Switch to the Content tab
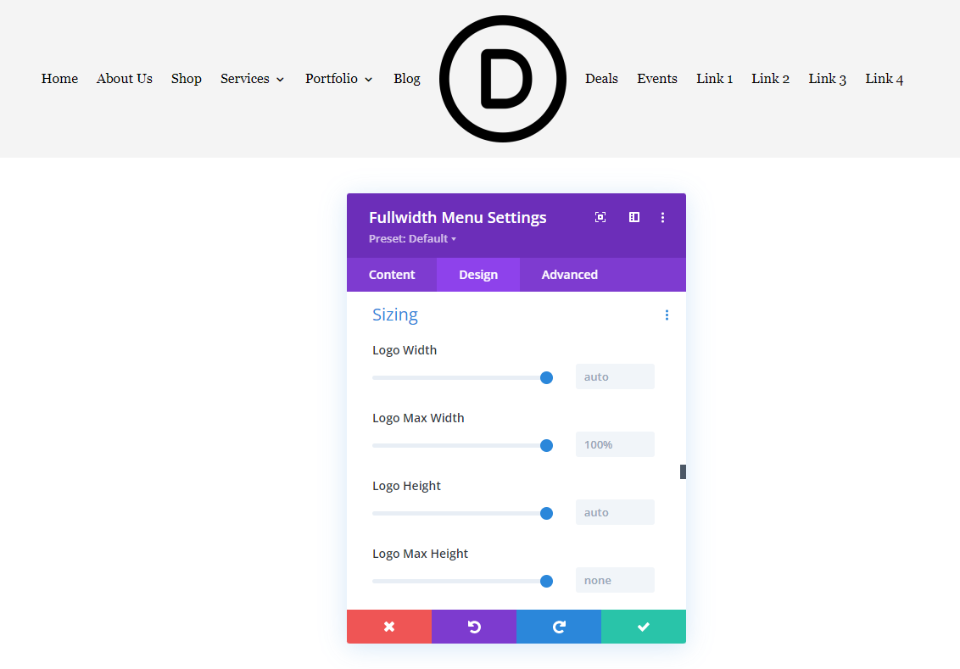960x669 pixels. (x=392, y=275)
